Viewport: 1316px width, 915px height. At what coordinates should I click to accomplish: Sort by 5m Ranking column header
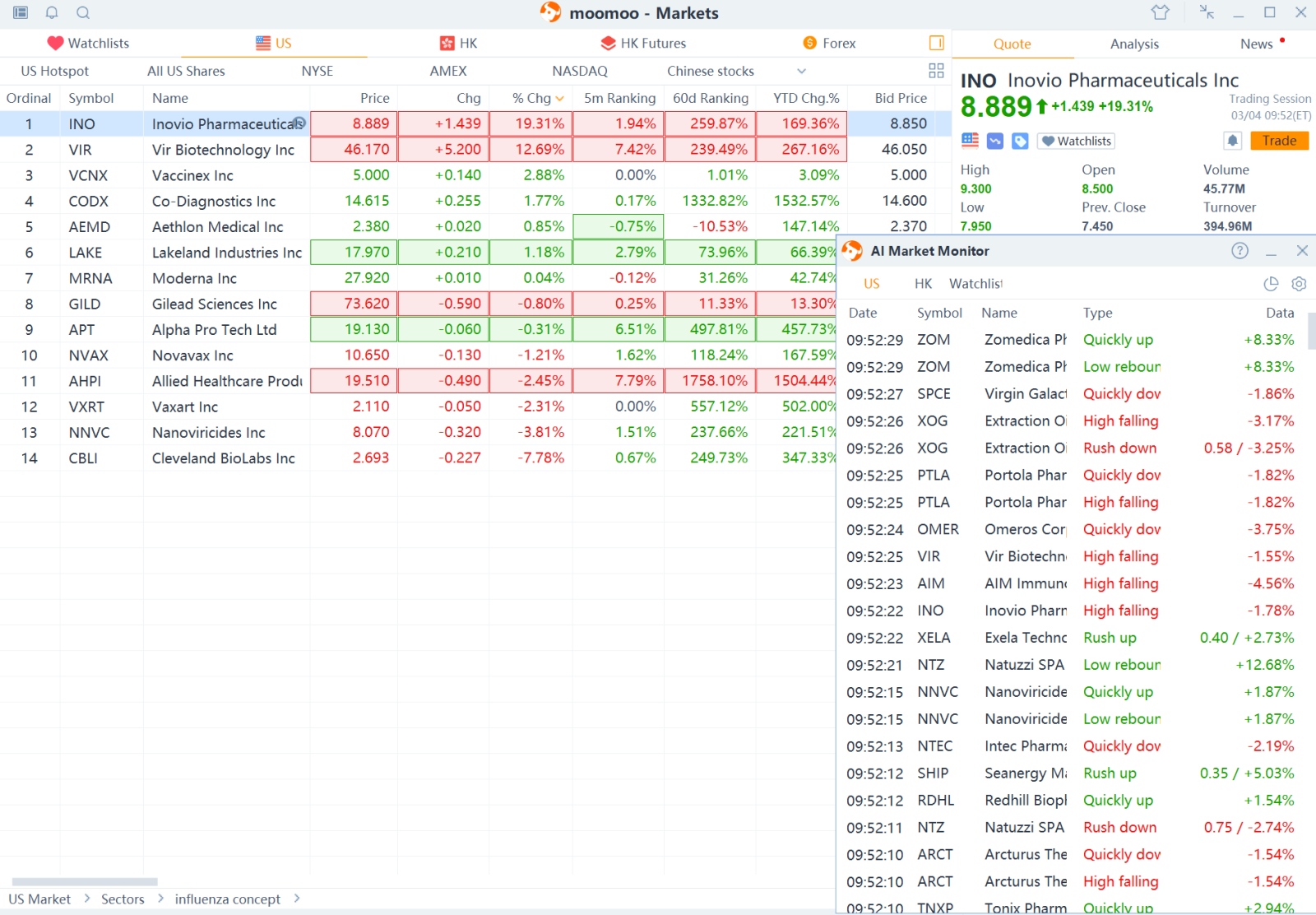tap(619, 98)
